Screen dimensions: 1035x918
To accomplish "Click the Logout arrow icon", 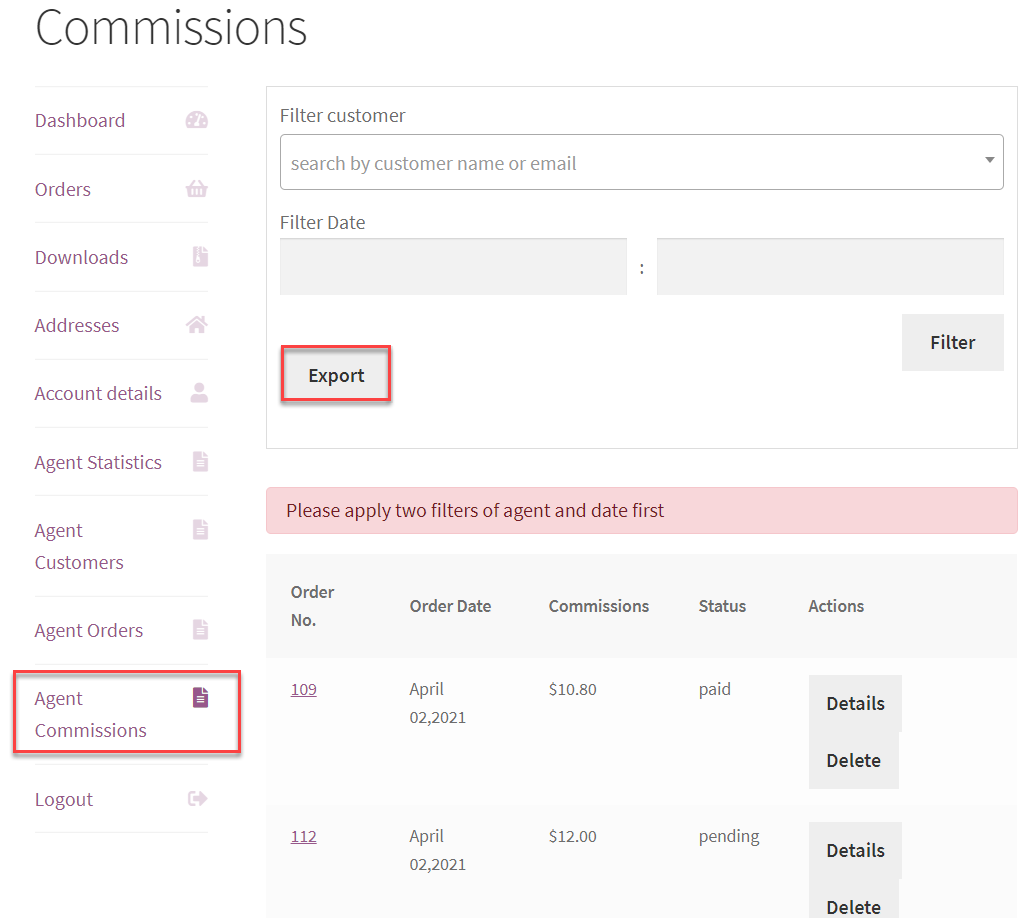I will (x=197, y=799).
